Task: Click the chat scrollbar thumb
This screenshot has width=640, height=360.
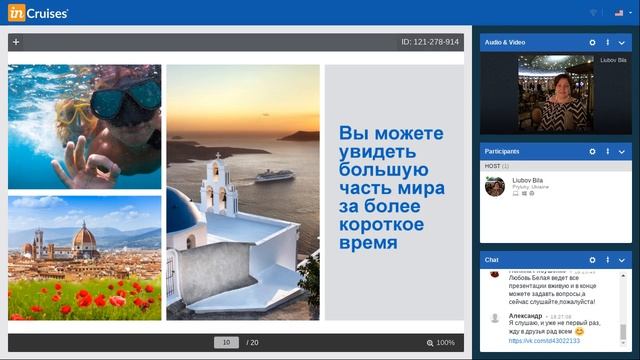Action: point(623,332)
